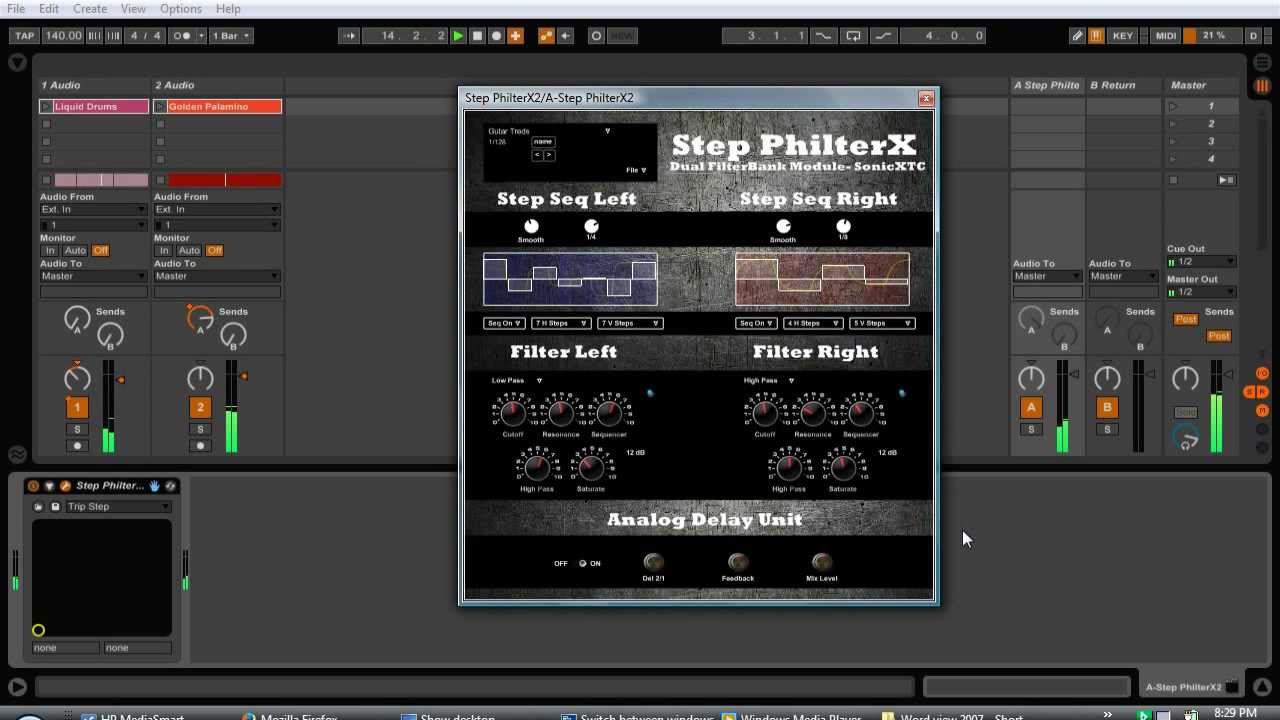Open the Edit menu
1280x720 pixels.
(49, 9)
